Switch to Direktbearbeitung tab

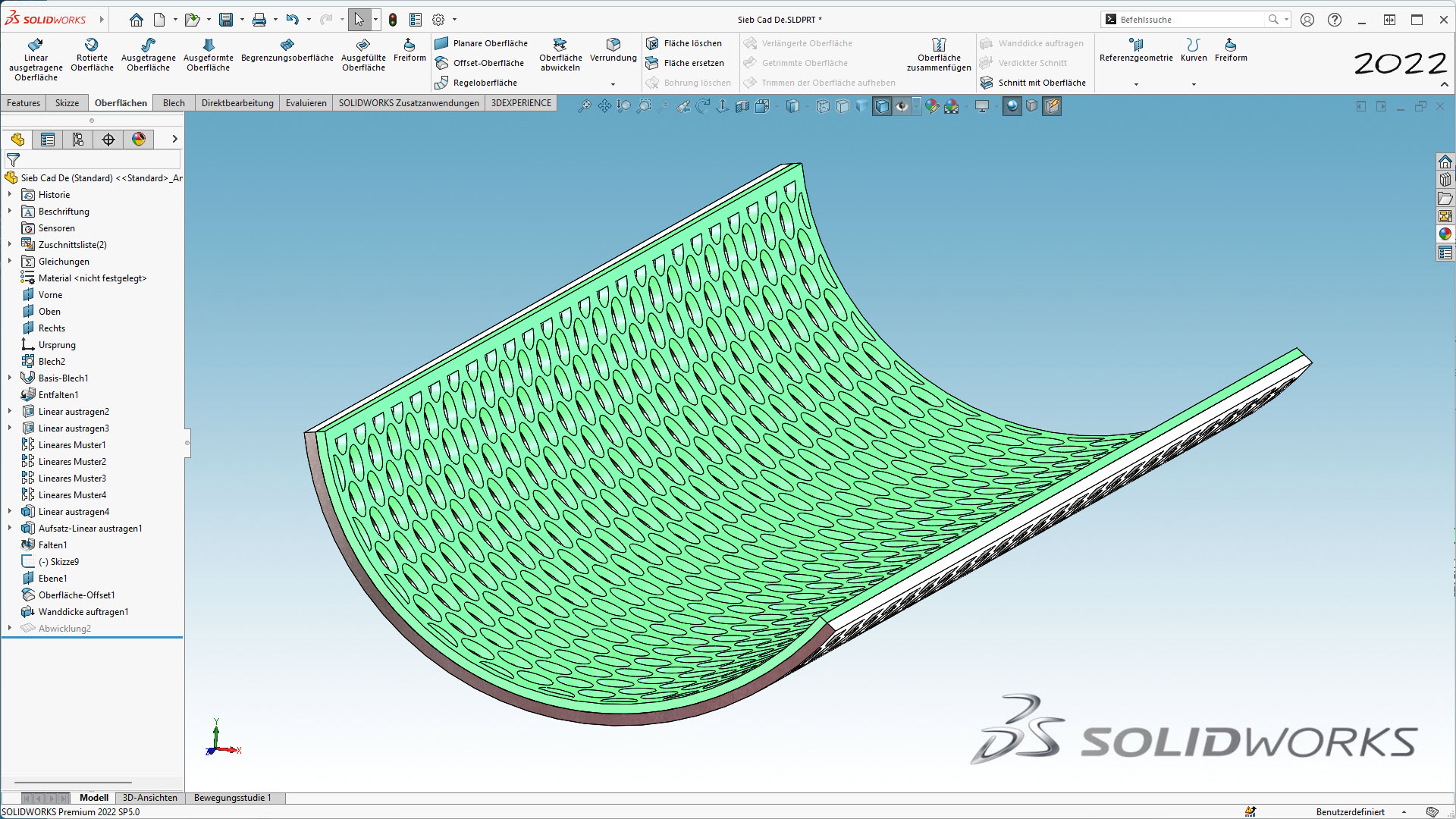(x=237, y=103)
